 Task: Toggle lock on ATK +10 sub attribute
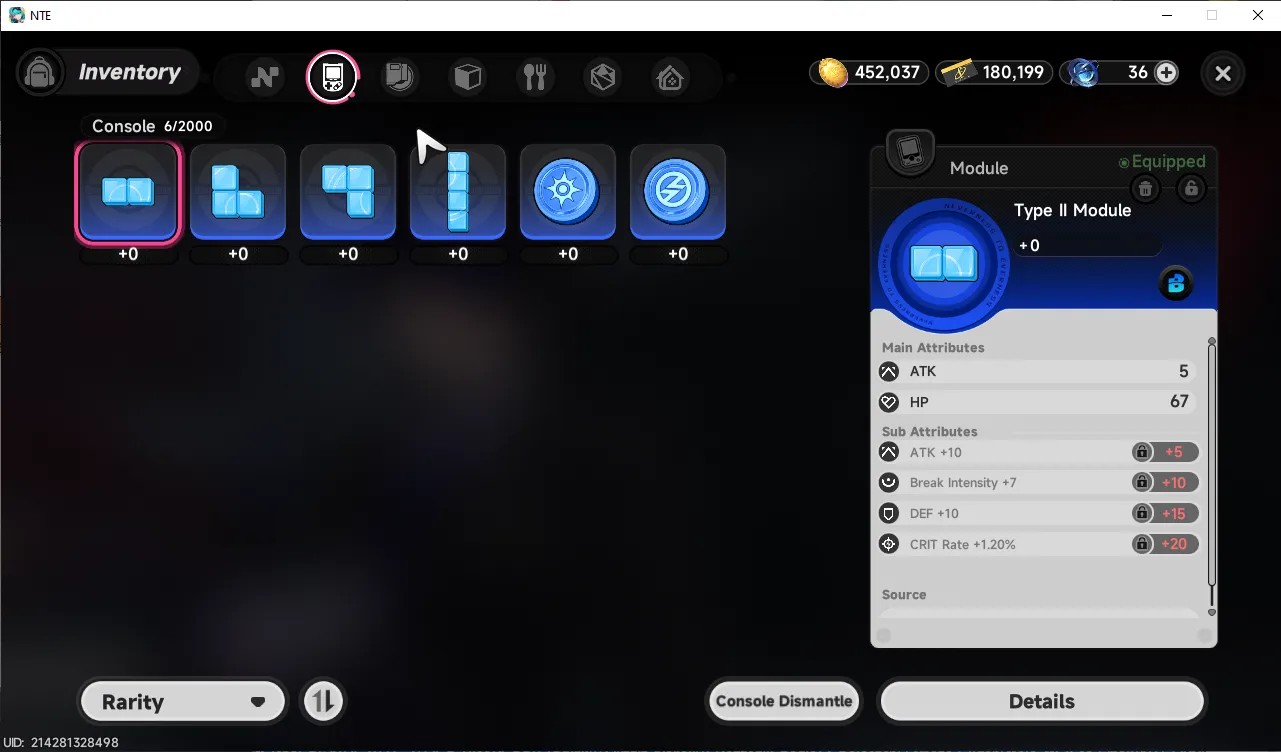coord(1141,452)
